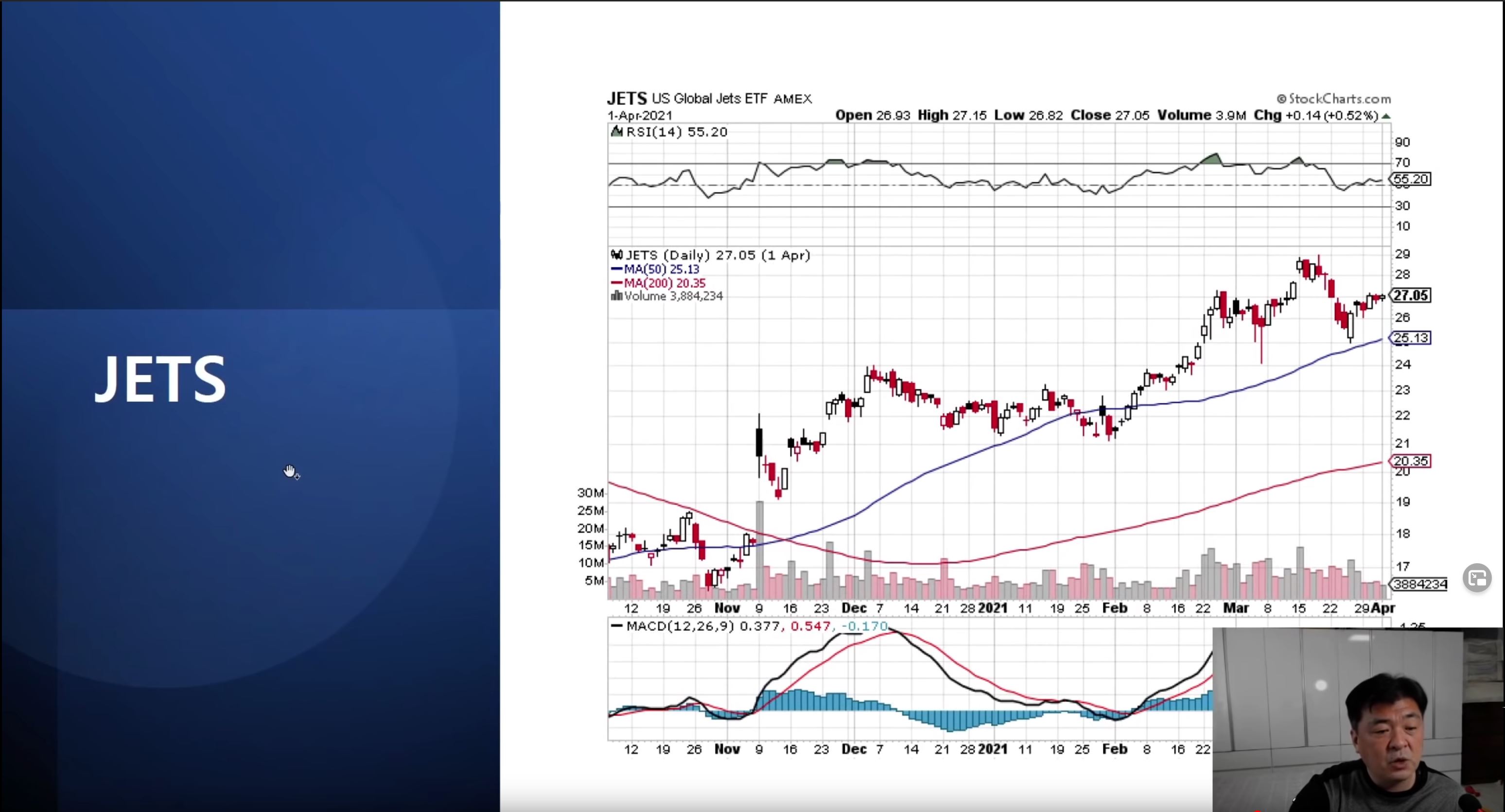Click the Volume bars legend icon
Image resolution: width=1505 pixels, height=812 pixels.
(616, 296)
